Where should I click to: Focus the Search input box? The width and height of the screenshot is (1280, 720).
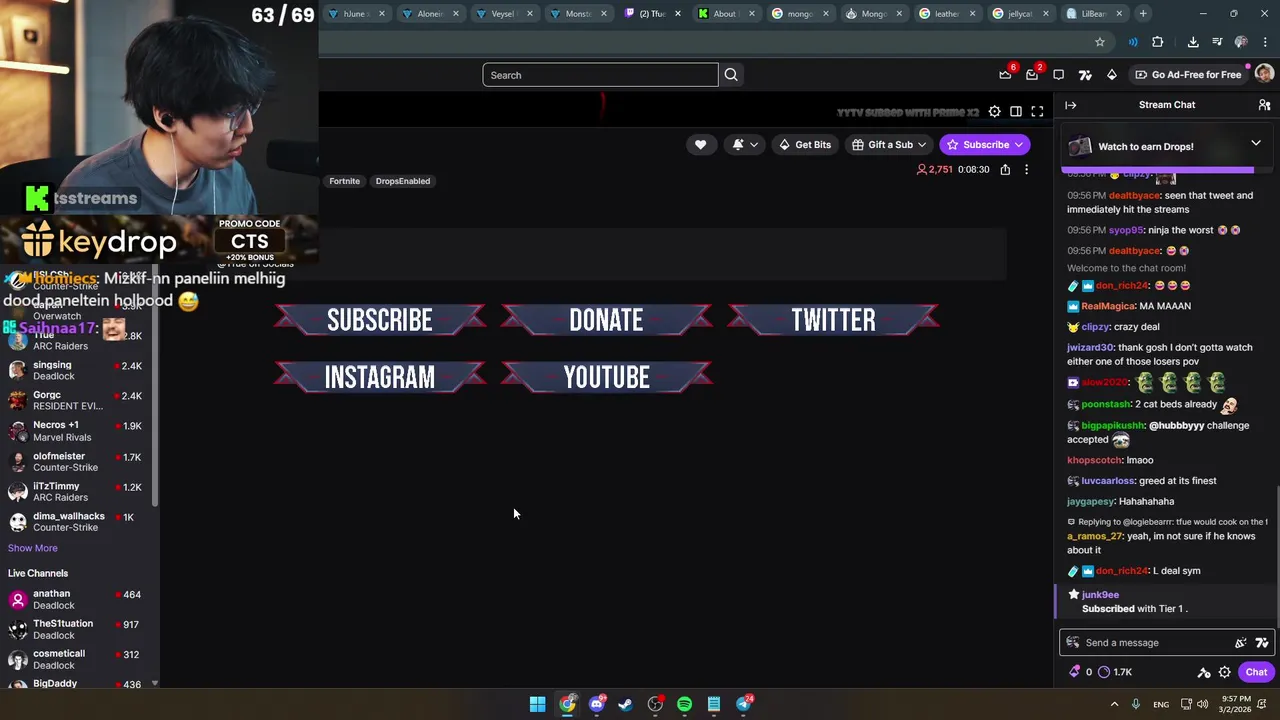coord(600,75)
